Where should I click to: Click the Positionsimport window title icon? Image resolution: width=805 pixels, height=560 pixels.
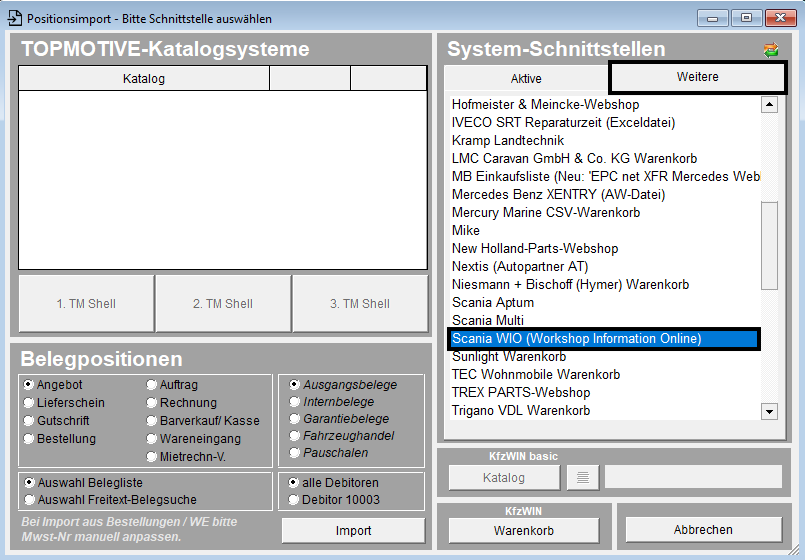[x=14, y=18]
